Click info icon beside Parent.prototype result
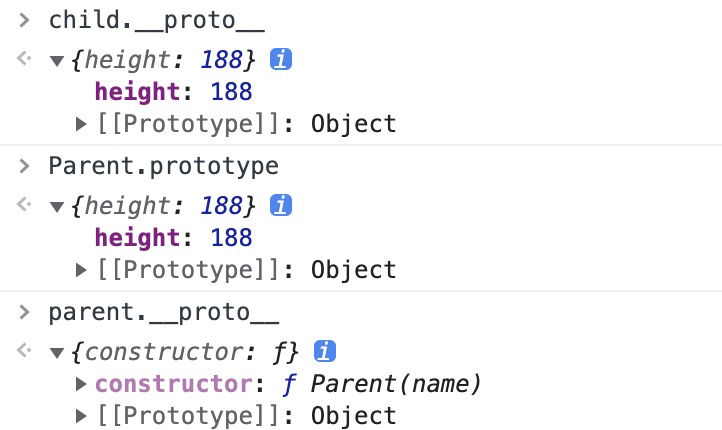Viewport: 722px width, 430px height. coord(282,206)
